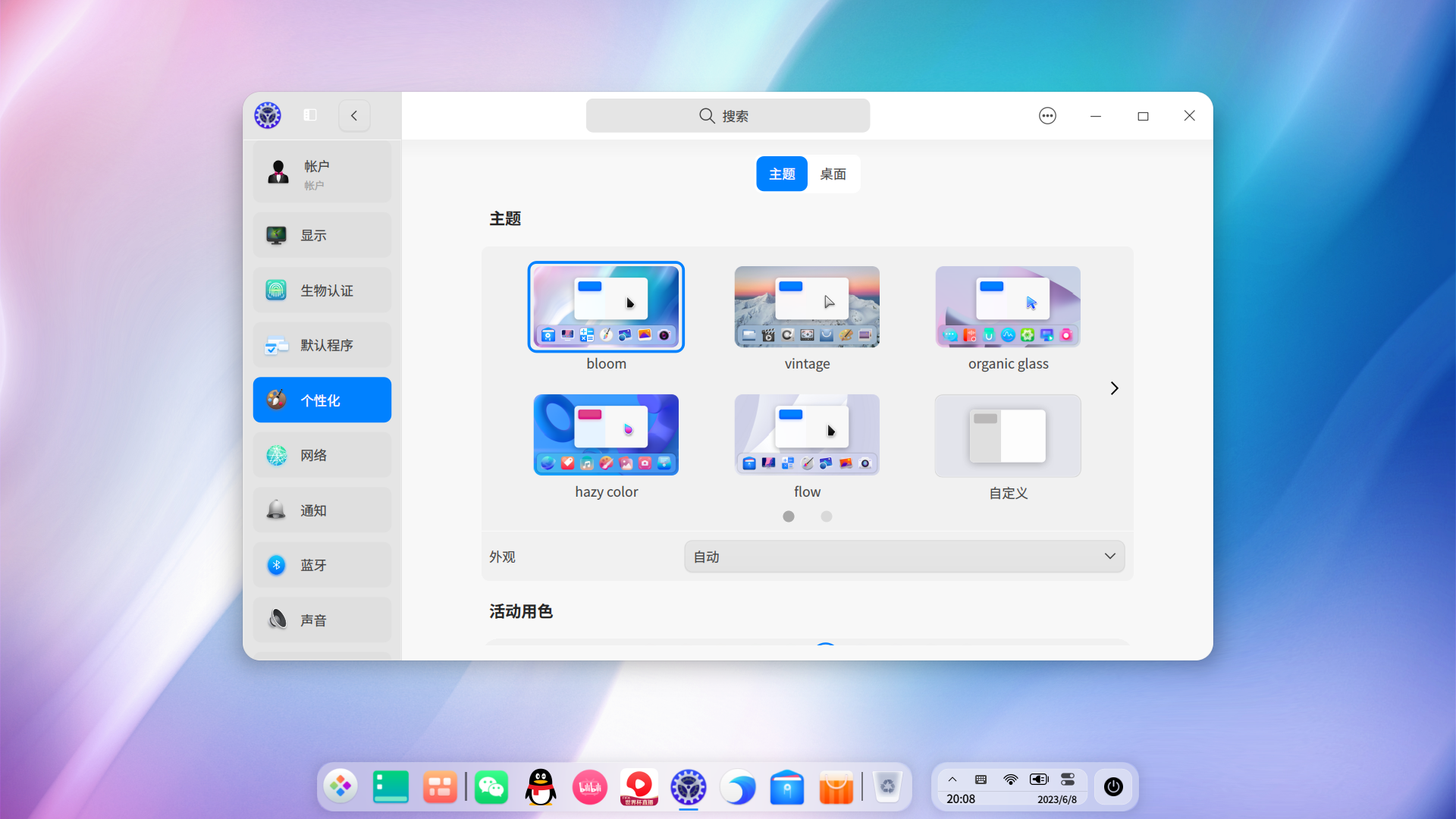The width and height of the screenshot is (1456, 819).
Task: Switch to the desktop (桌面) tab
Action: [x=833, y=174]
